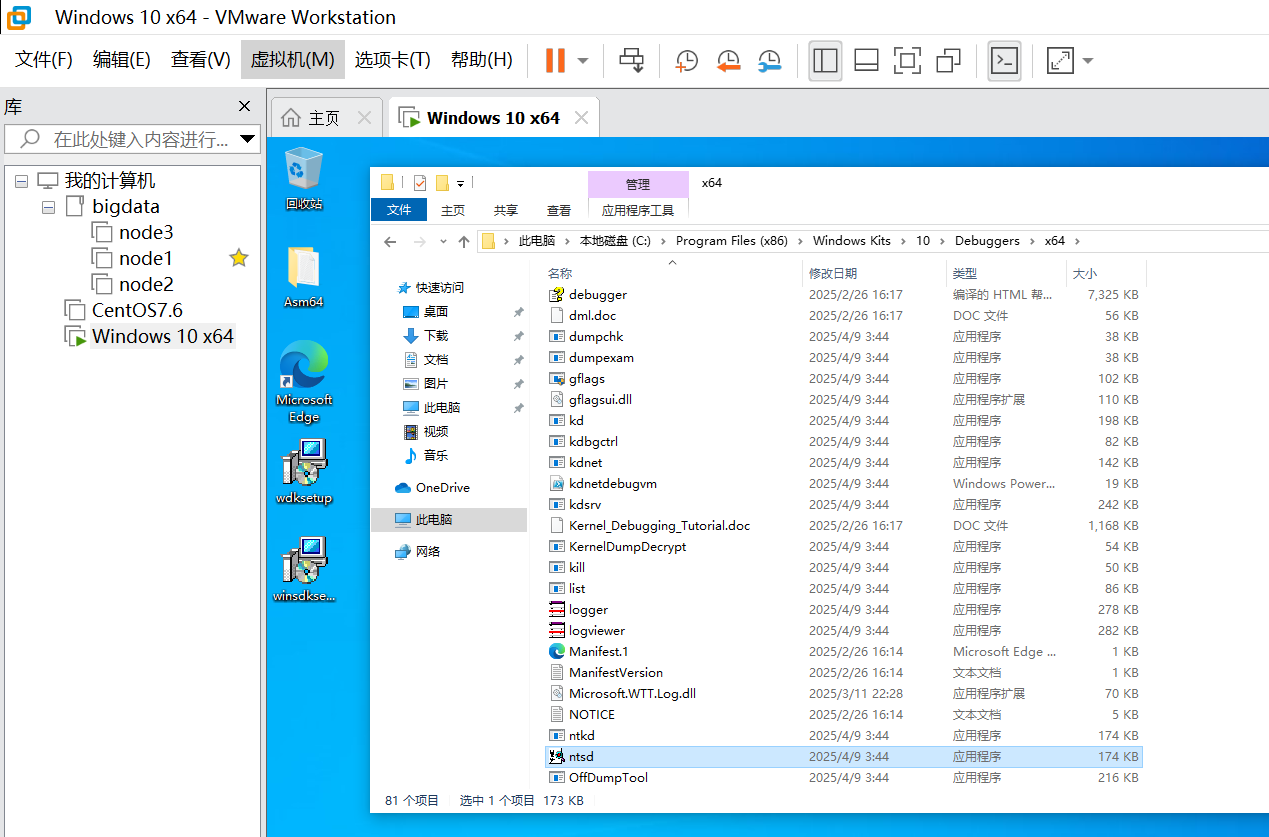Take a snapshot of this virtual machine
1269x837 pixels.
pos(687,60)
